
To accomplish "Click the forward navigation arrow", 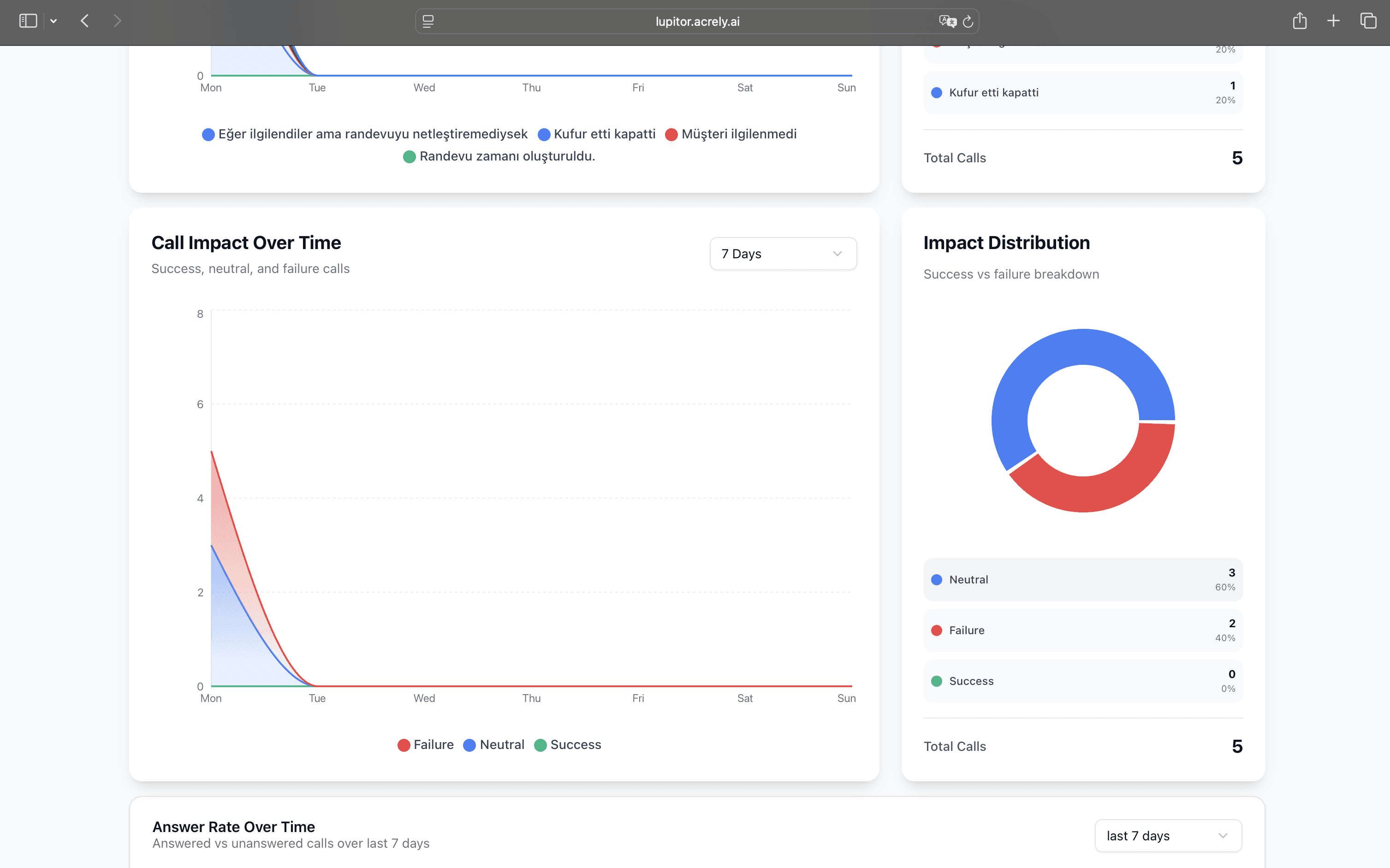I will (118, 21).
